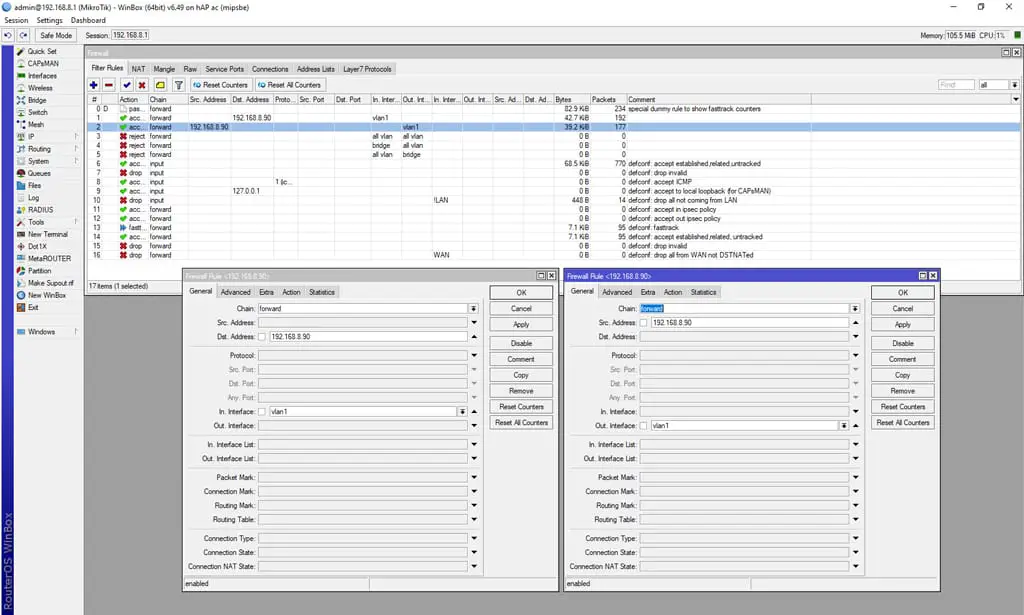Open CAPsMAN in sidebar
1024x615 pixels.
pyautogui.click(x=43, y=63)
